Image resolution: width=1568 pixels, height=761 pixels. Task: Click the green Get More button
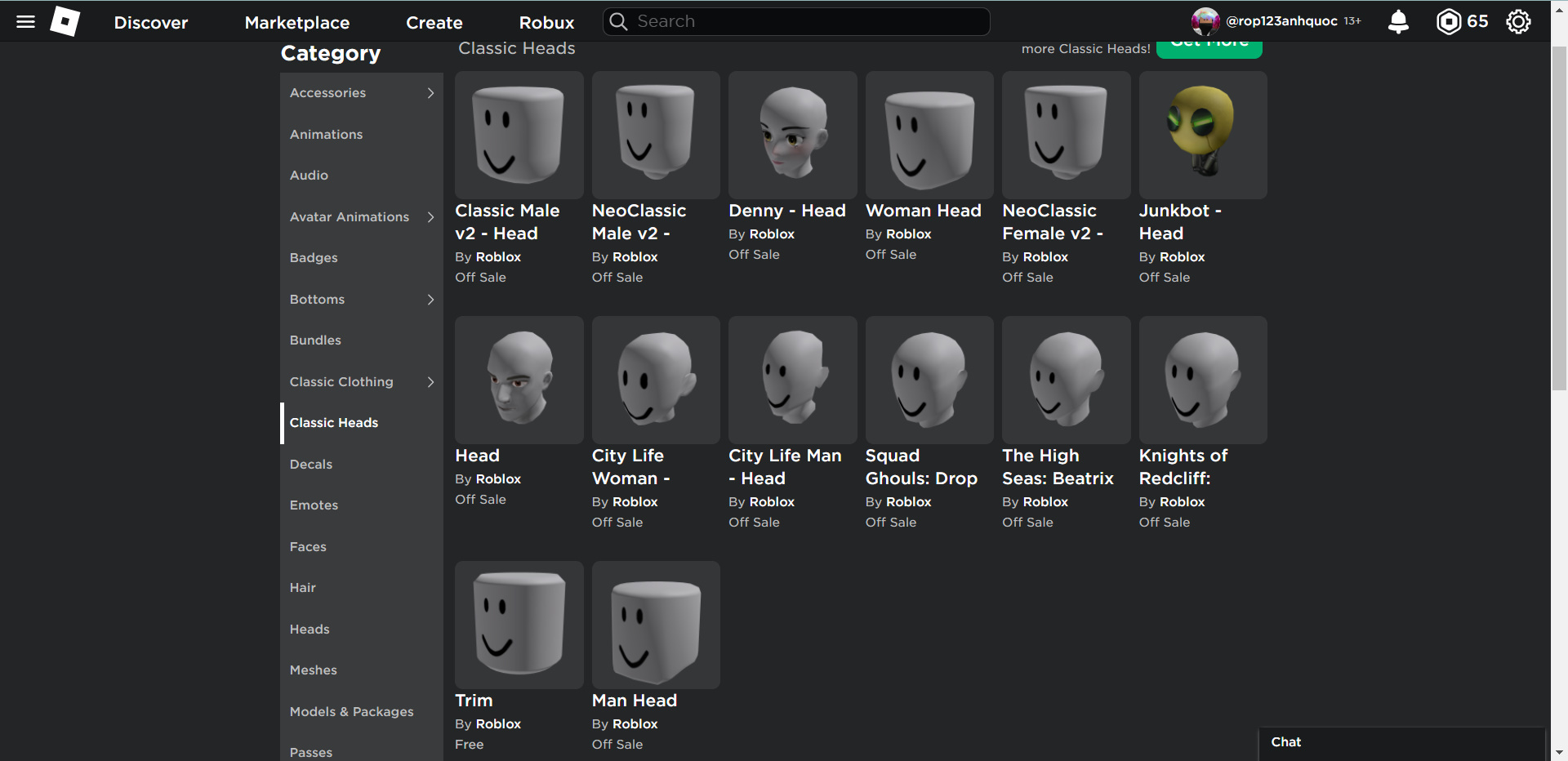click(1209, 49)
